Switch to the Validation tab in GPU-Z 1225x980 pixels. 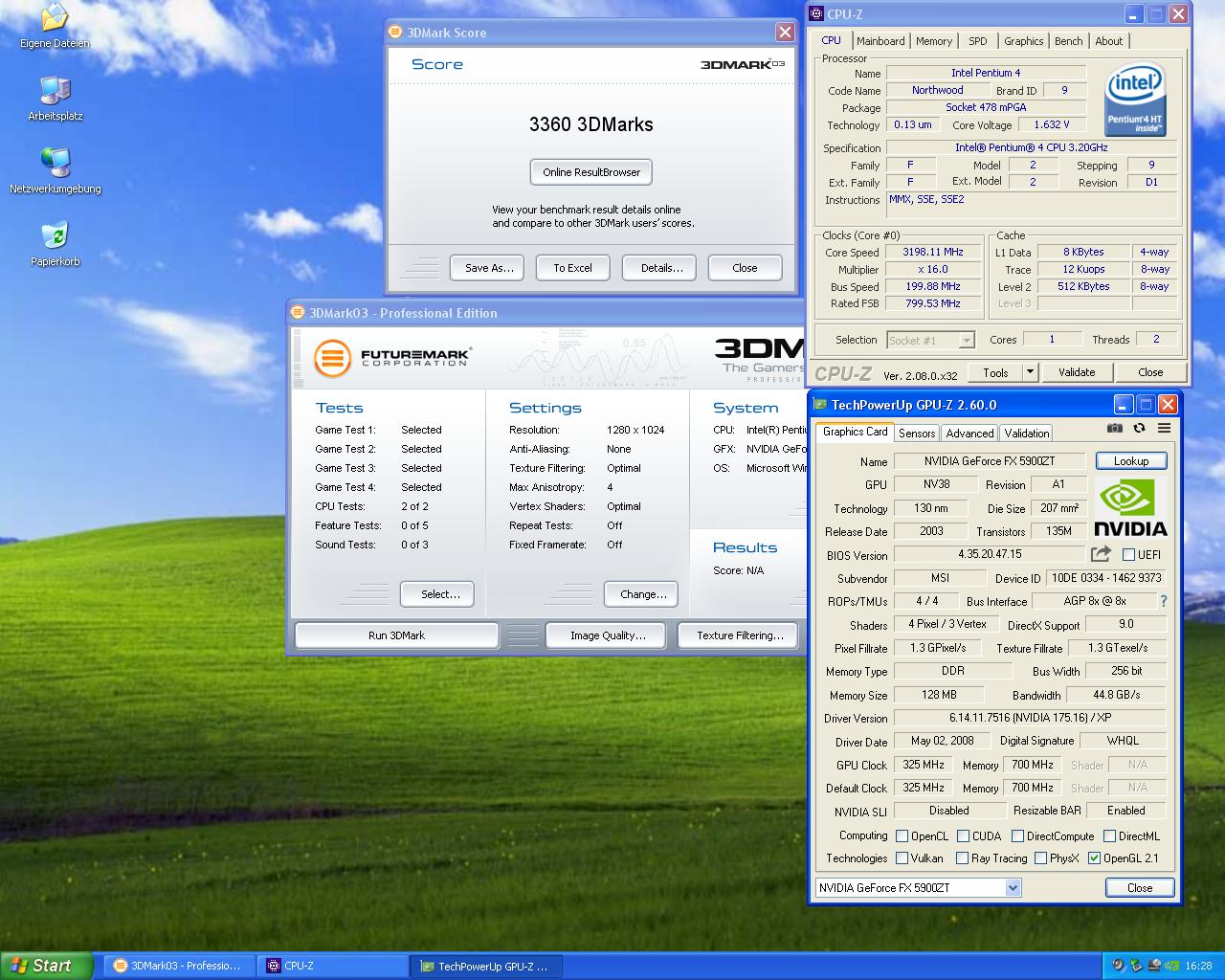click(1027, 433)
